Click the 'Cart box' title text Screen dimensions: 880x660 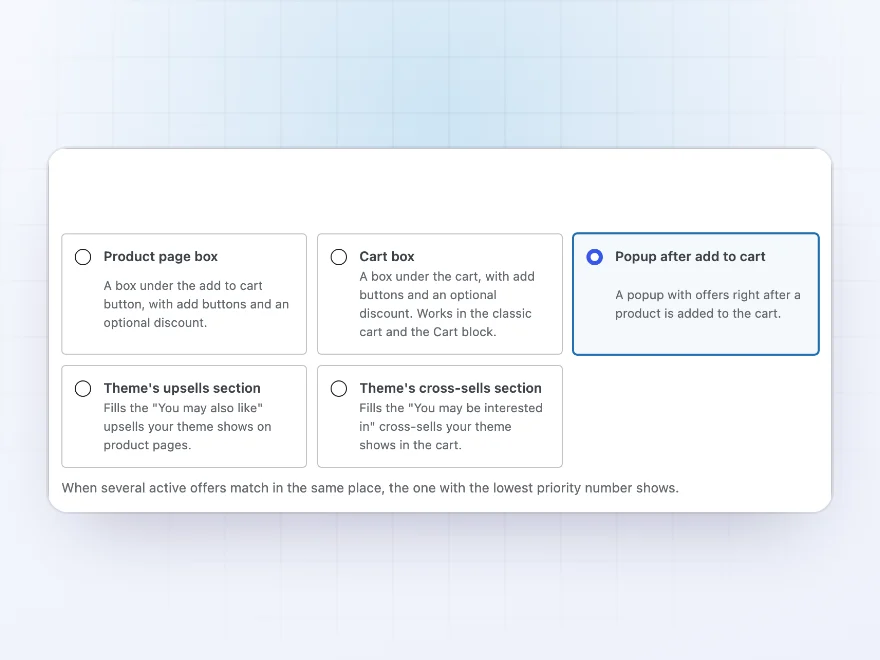pyautogui.click(x=387, y=256)
